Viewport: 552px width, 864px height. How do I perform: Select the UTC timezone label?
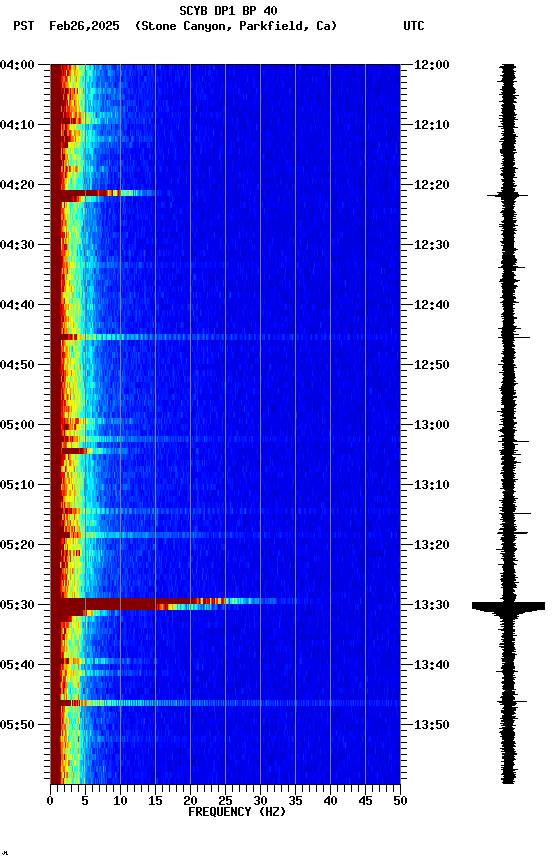pos(414,26)
